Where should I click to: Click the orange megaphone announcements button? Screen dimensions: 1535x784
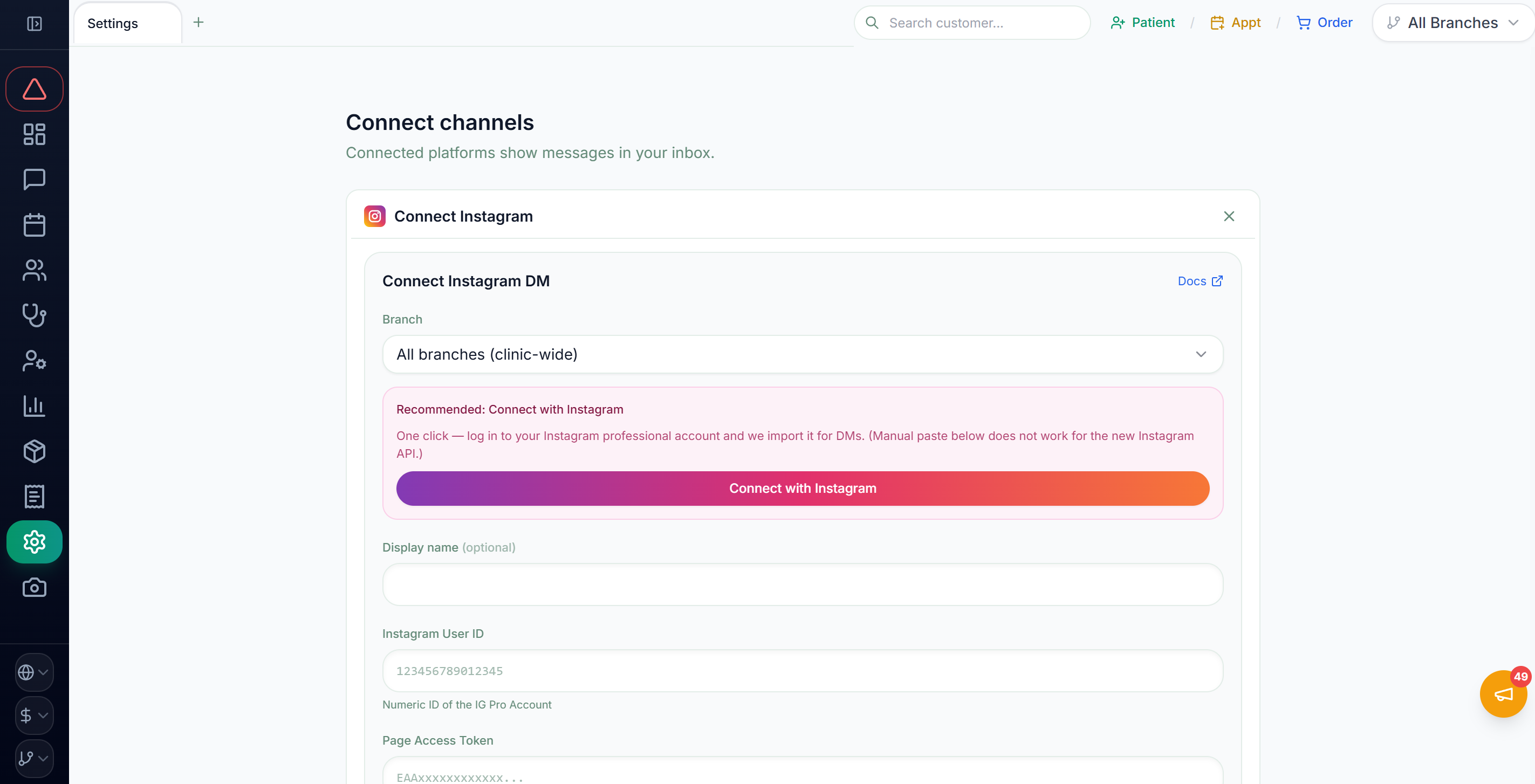[x=1503, y=694]
